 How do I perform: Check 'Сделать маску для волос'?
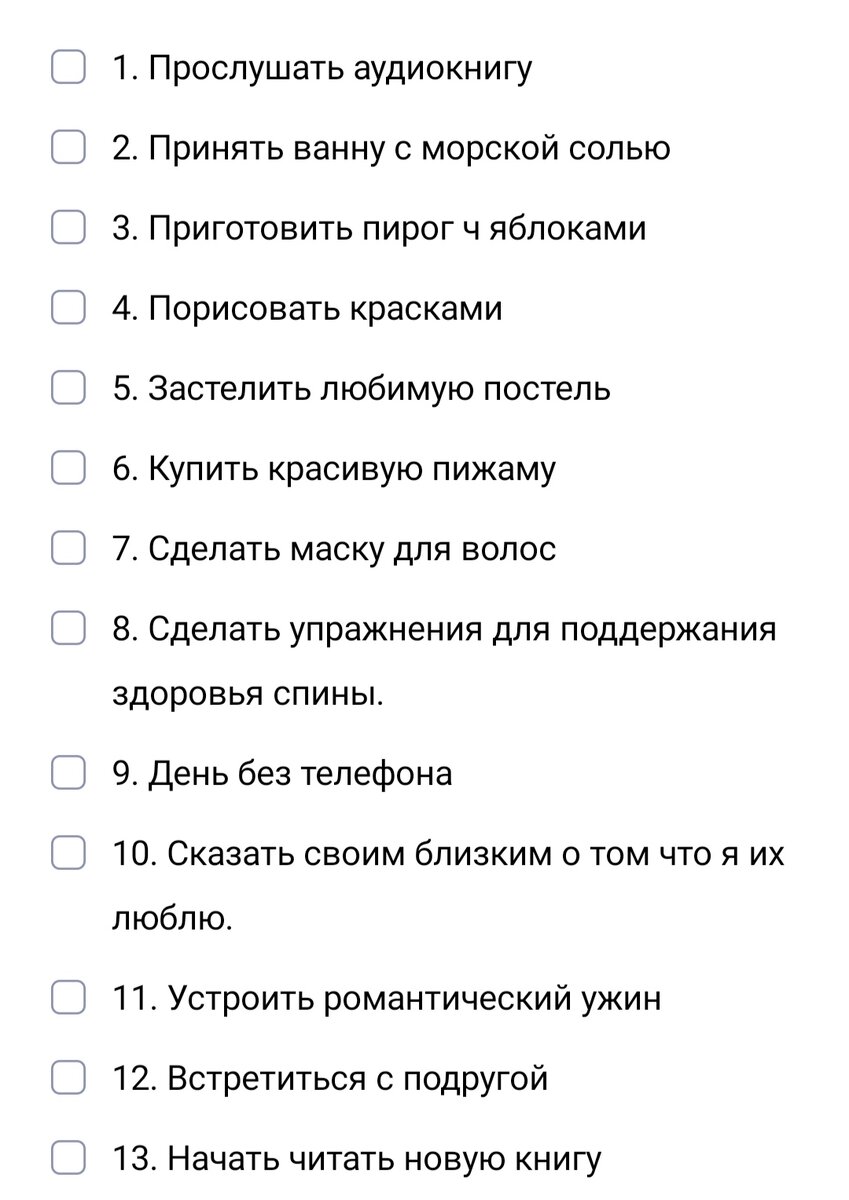coord(68,548)
